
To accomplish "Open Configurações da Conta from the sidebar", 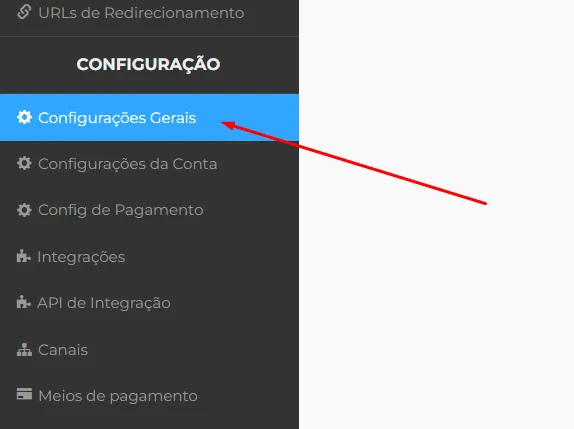I will [x=128, y=164].
